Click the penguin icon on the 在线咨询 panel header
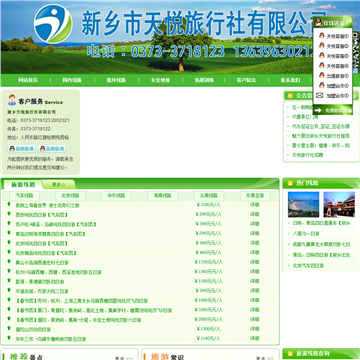 click(318, 22)
